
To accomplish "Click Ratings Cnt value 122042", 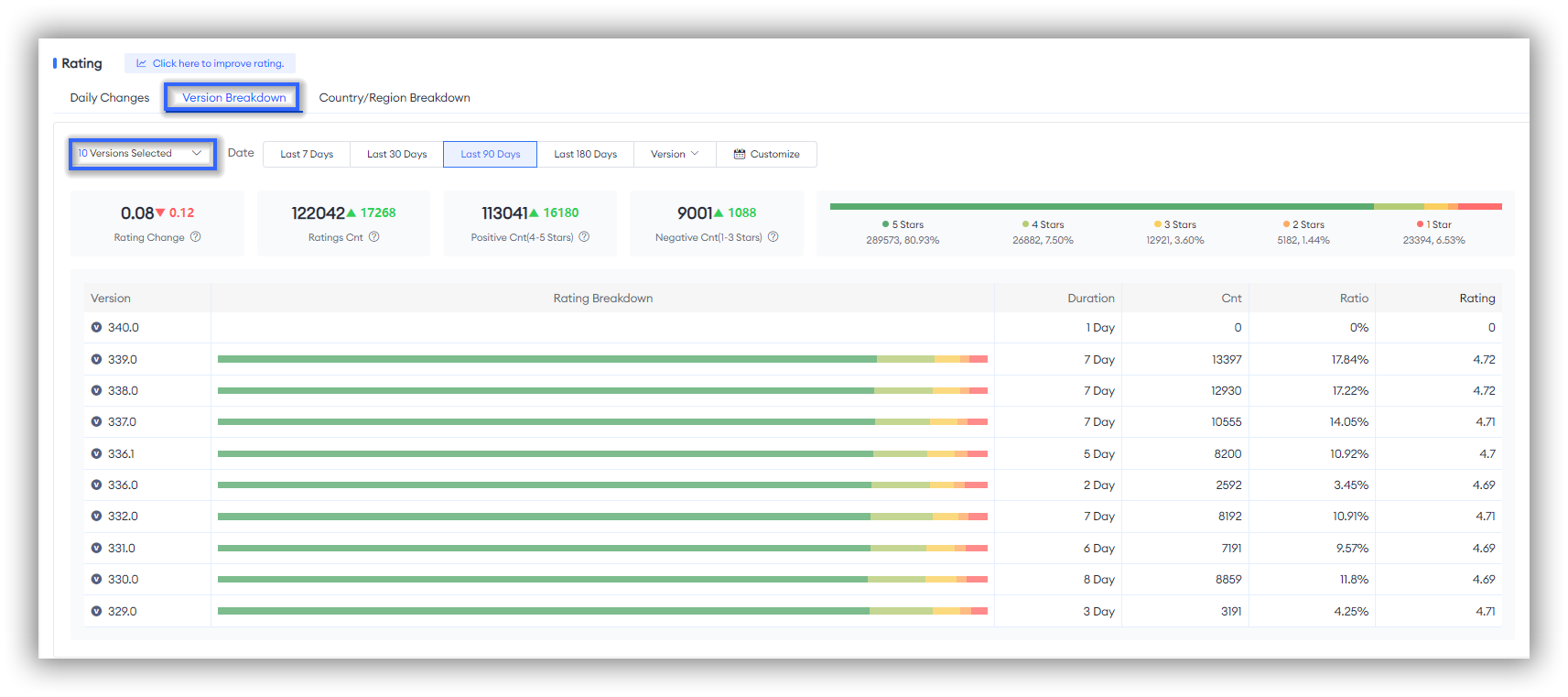I will (318, 212).
